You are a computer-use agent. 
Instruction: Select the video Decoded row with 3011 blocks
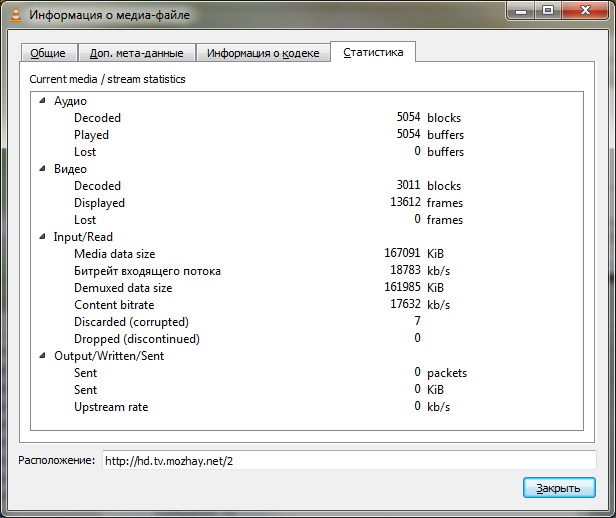pos(306,186)
